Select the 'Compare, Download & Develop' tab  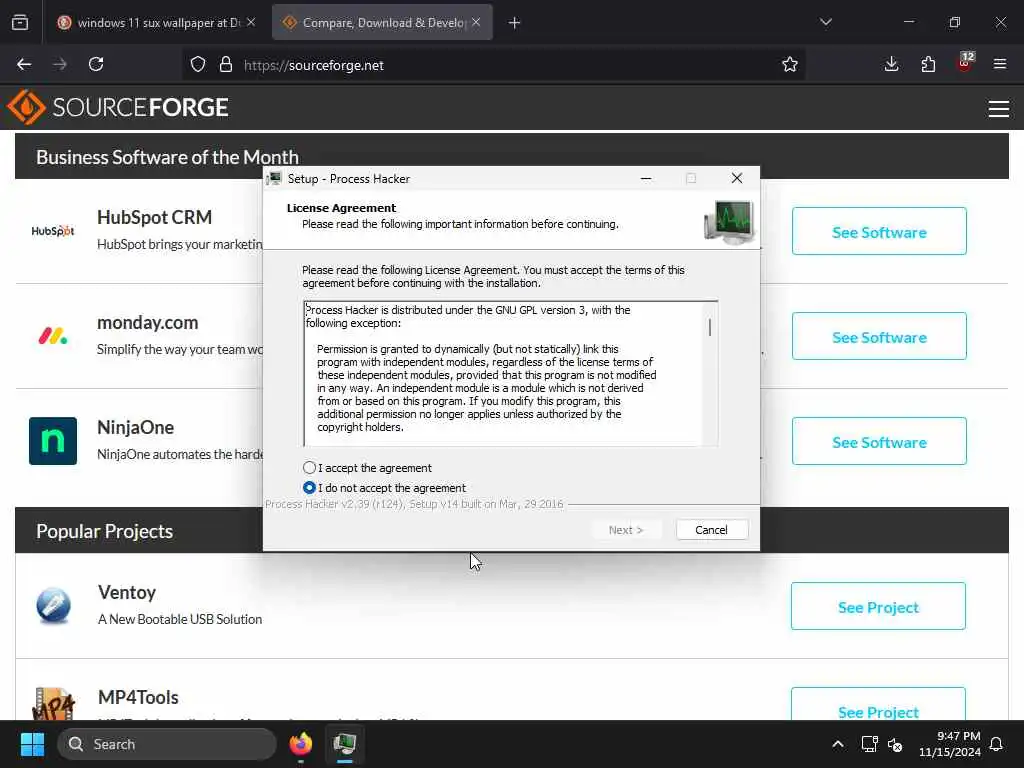click(x=383, y=23)
